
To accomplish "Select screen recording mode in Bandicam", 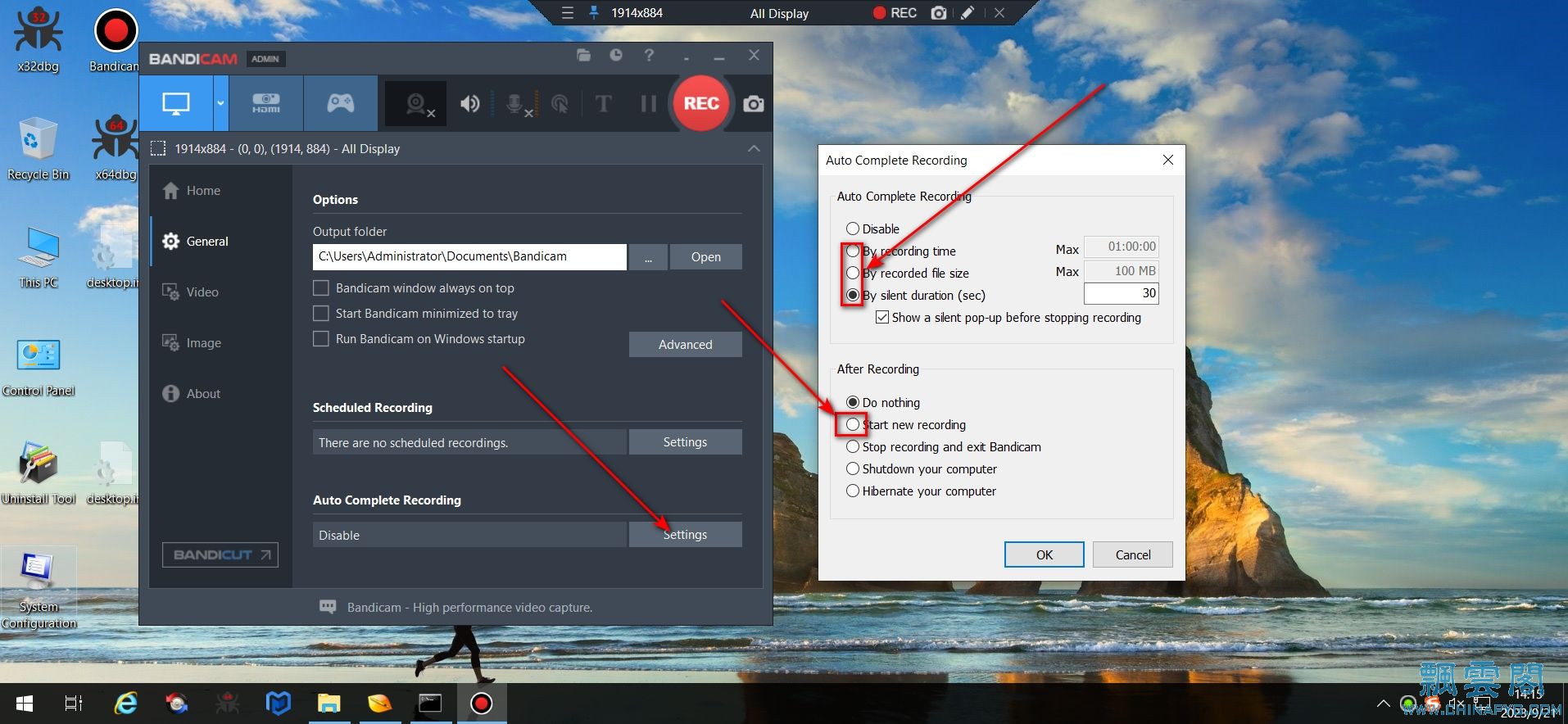I will click(176, 103).
